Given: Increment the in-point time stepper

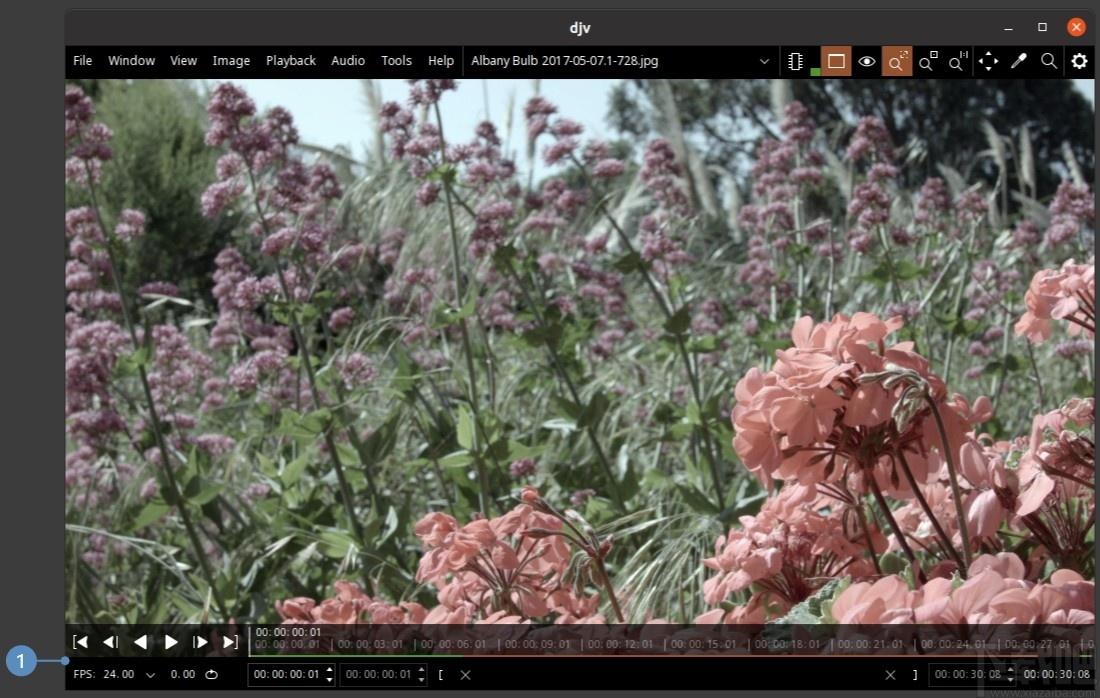Looking at the screenshot, I should pos(421,669).
